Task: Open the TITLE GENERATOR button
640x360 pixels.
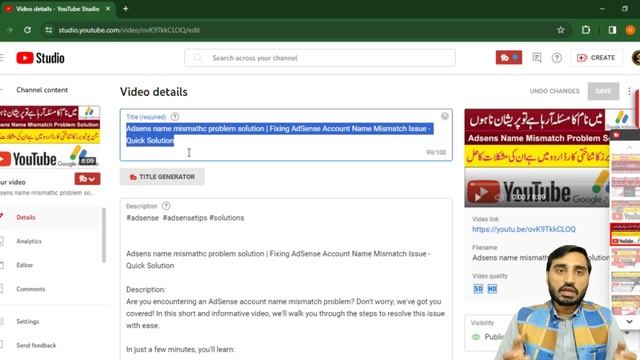Action: [162, 177]
